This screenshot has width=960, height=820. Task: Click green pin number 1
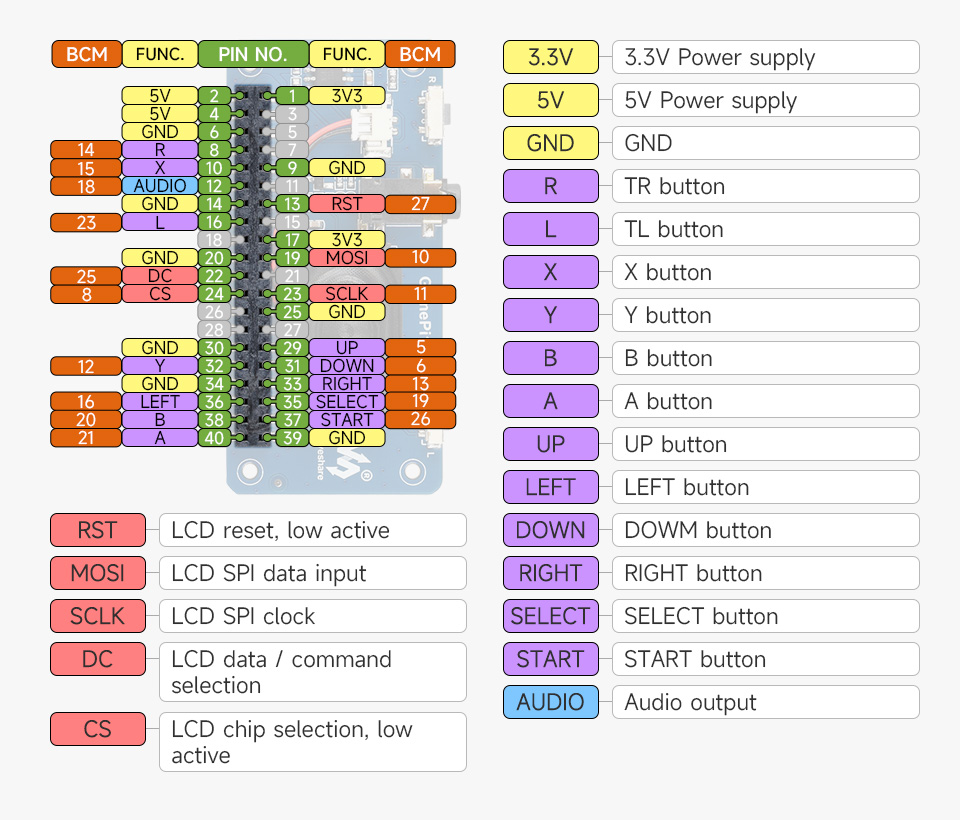291,96
